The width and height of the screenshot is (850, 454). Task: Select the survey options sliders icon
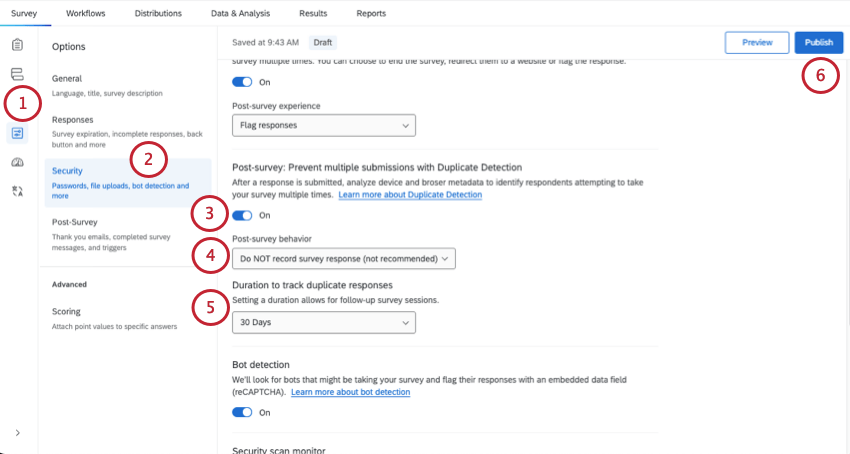(17, 133)
